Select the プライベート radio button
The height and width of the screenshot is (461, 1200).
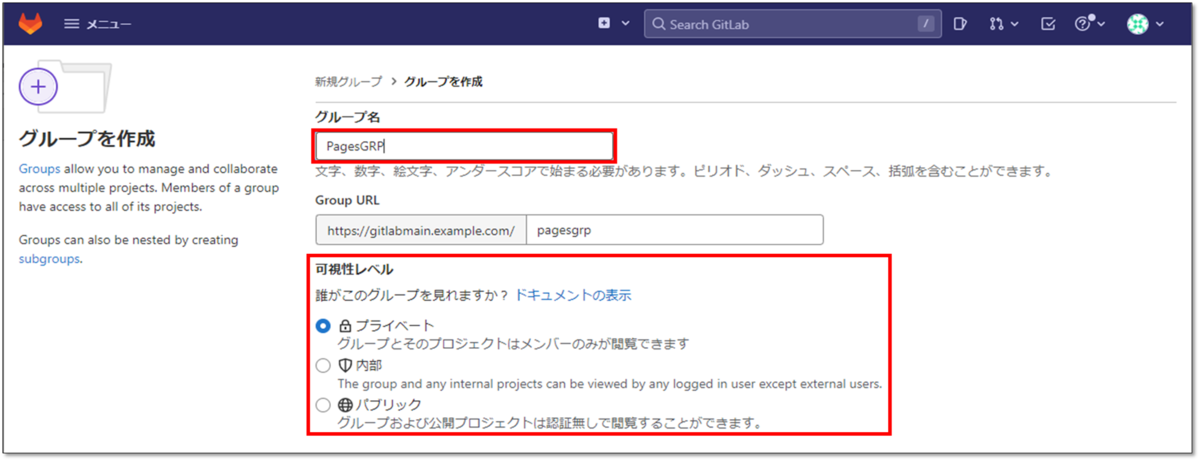(x=323, y=326)
